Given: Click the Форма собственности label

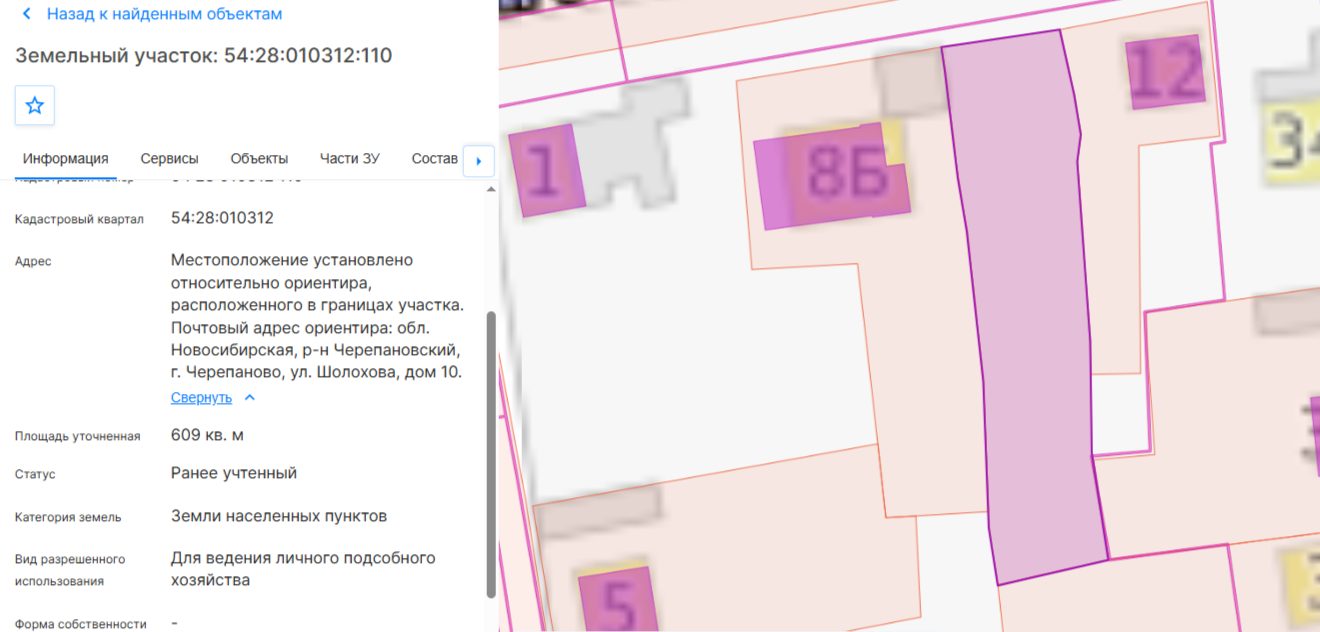Looking at the screenshot, I should [81, 624].
